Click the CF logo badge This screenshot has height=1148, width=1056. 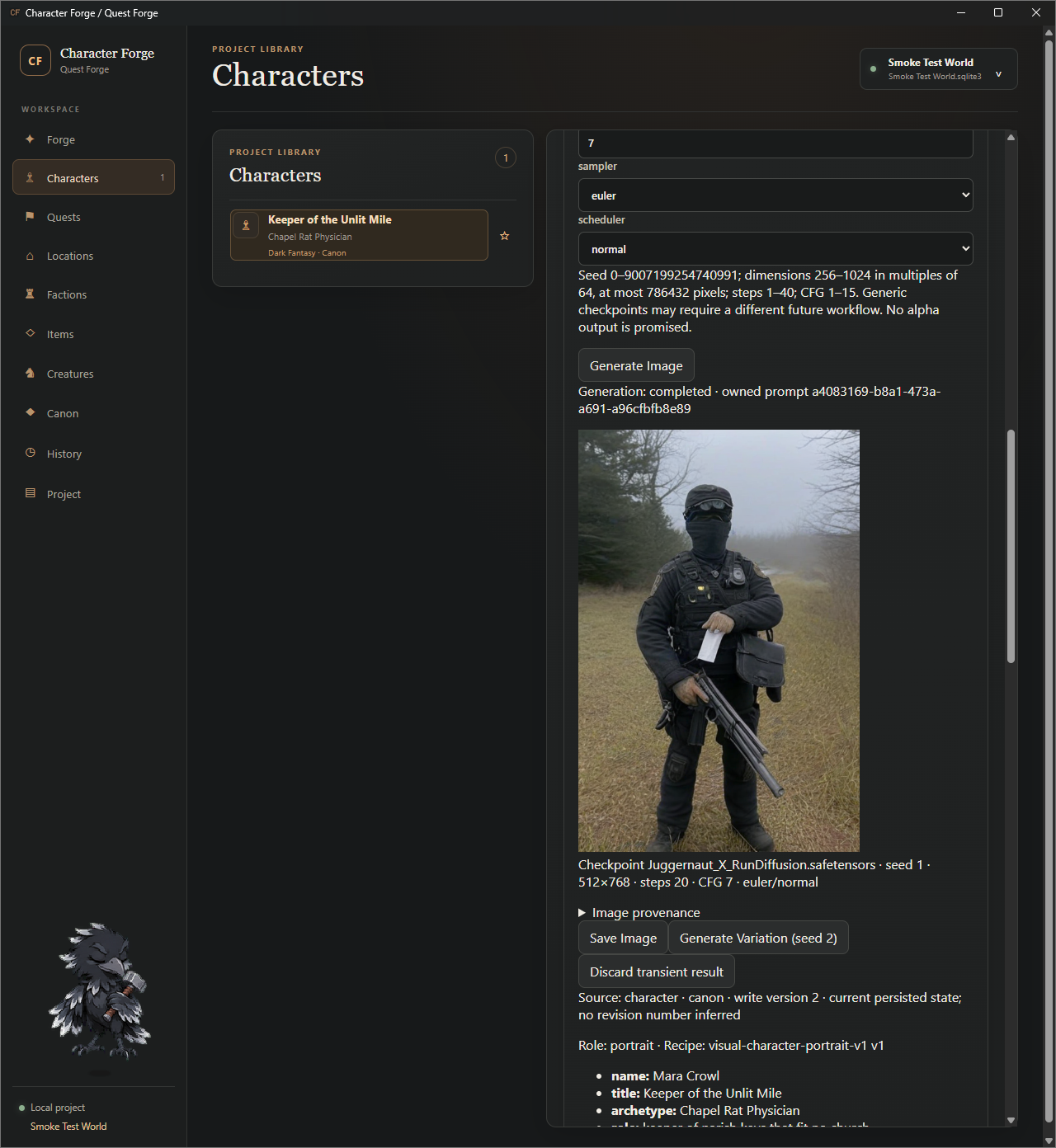click(x=35, y=60)
